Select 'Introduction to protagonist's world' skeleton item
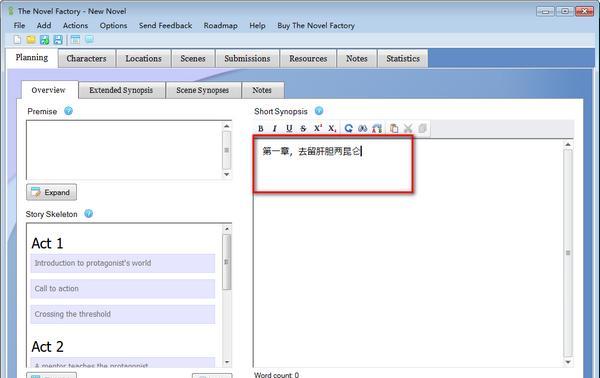Image resolution: width=600 pixels, height=378 pixels. (x=122, y=263)
